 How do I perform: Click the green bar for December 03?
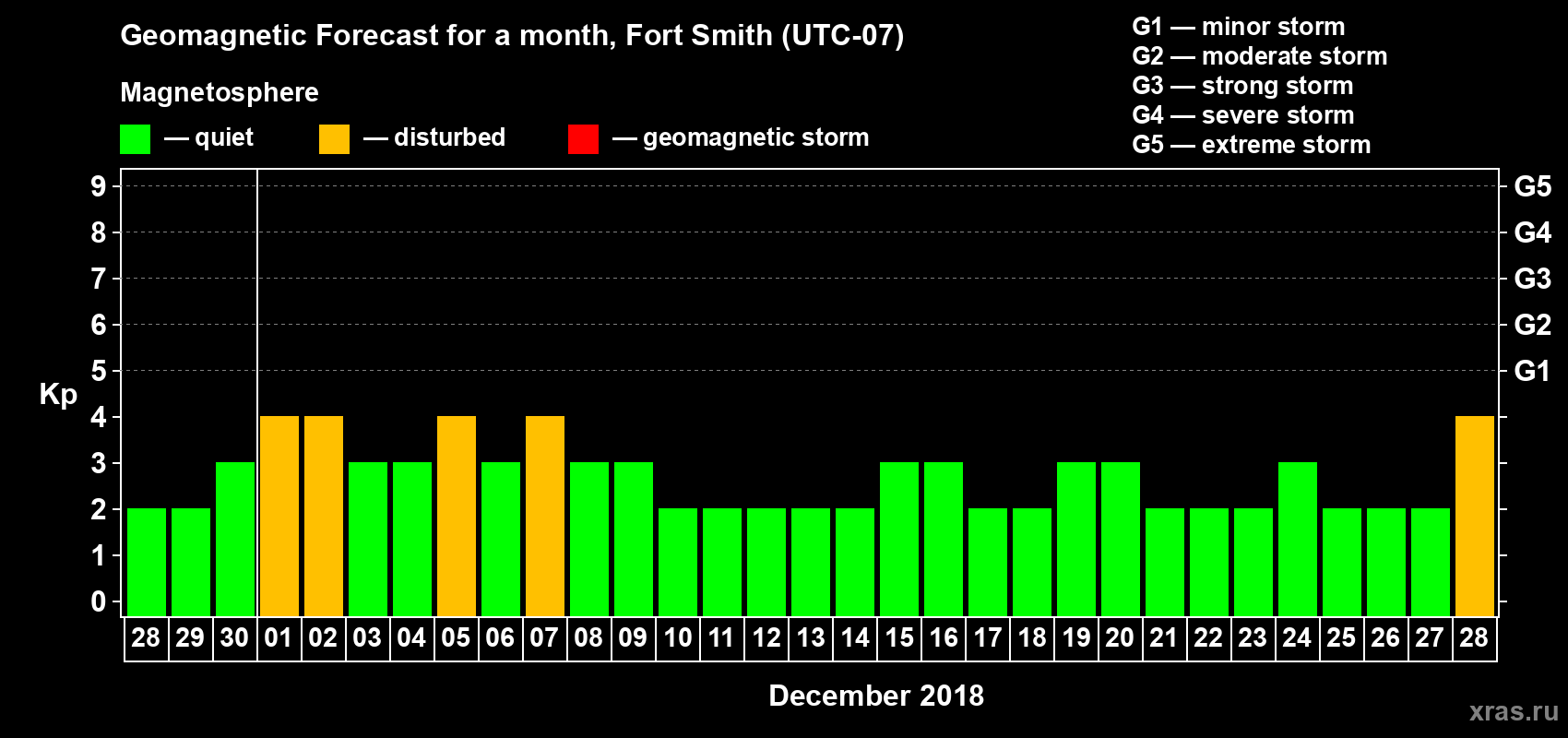pos(368,539)
